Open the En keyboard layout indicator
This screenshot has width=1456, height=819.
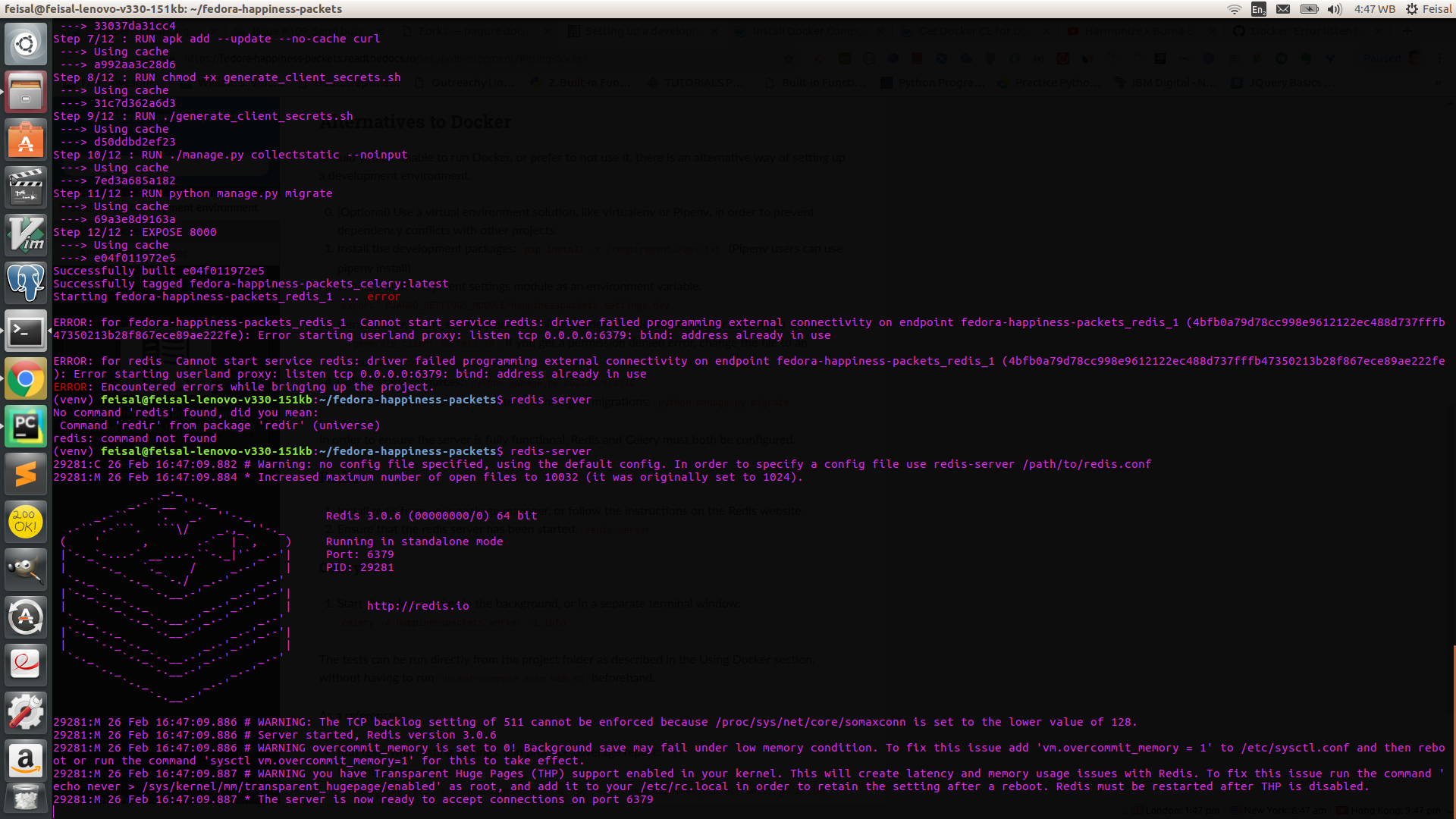[x=1259, y=9]
